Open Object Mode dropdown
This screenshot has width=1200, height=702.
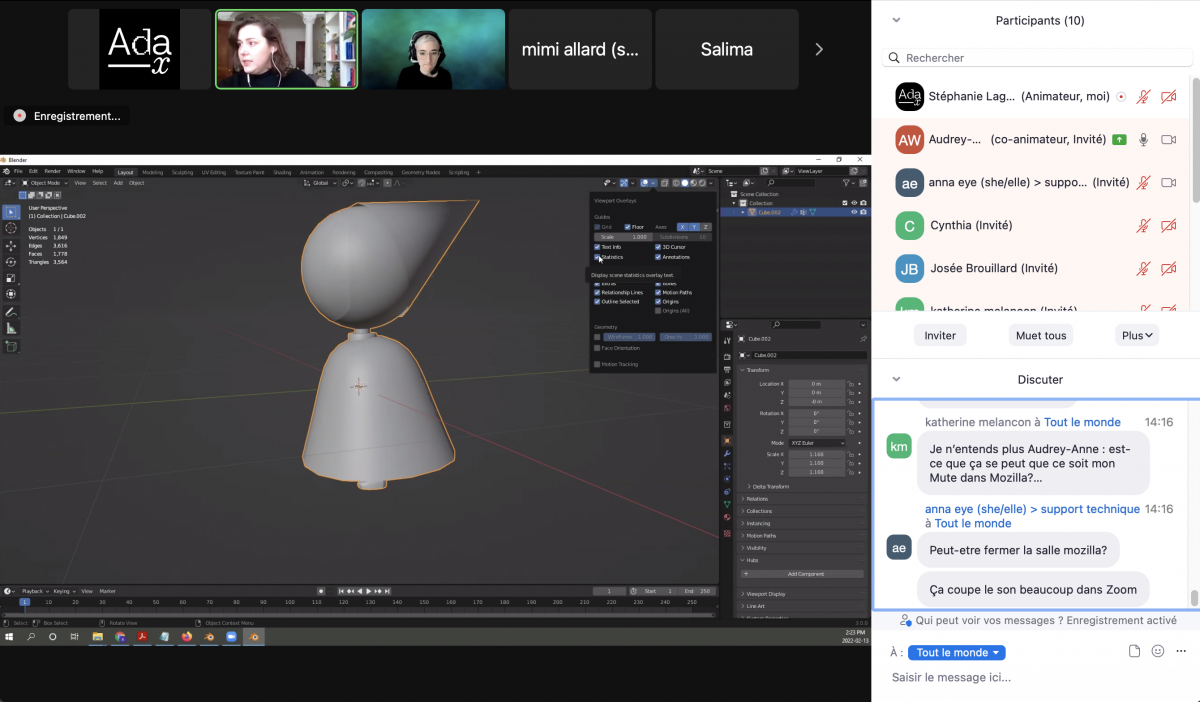point(44,183)
